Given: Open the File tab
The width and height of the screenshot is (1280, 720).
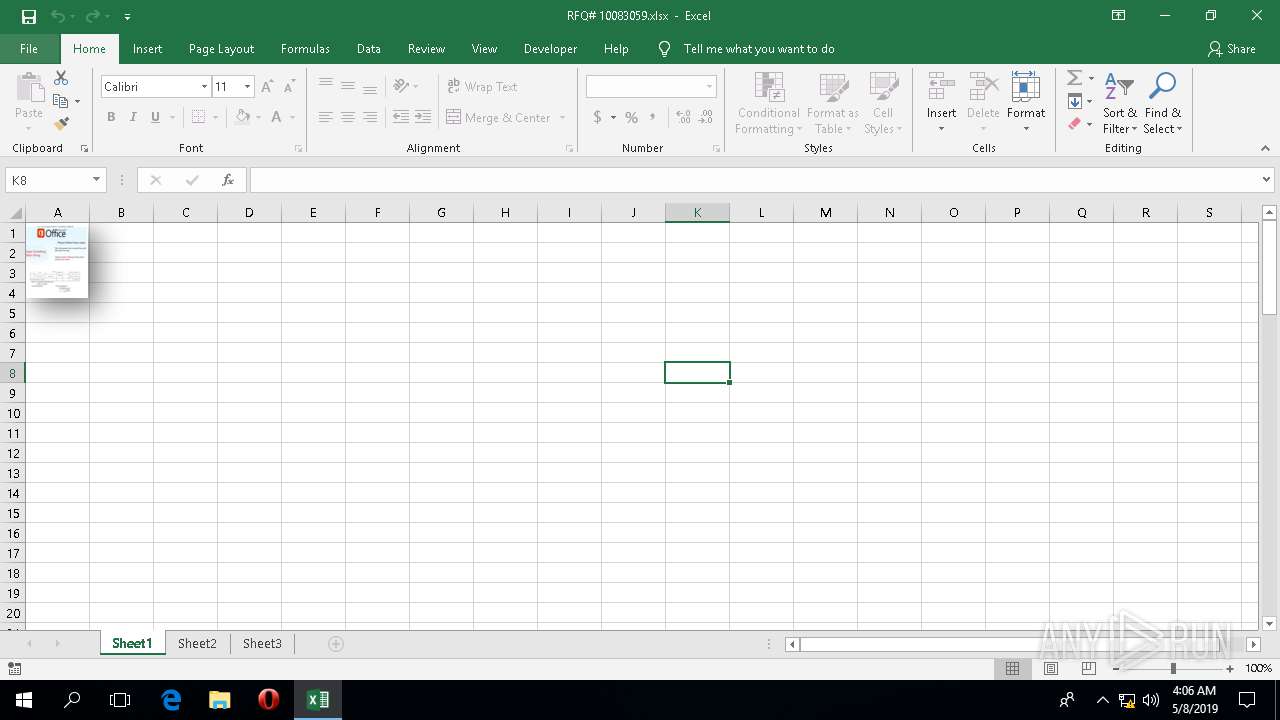Looking at the screenshot, I should 29,48.
